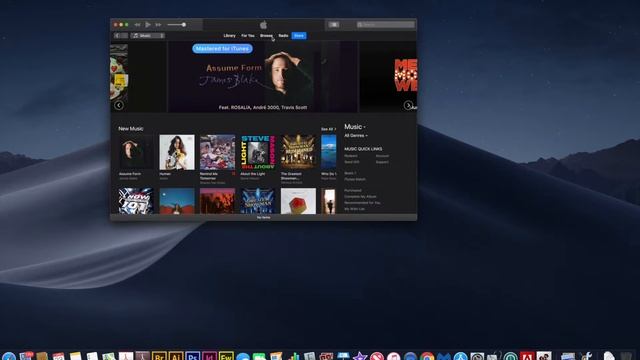Click the About the Light album title
The width and height of the screenshot is (640, 360).
click(253, 174)
